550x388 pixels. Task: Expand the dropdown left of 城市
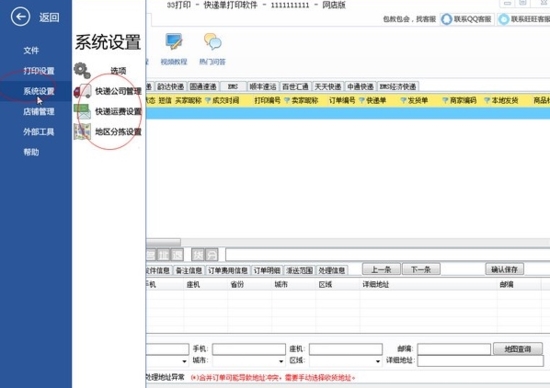[x=185, y=361]
